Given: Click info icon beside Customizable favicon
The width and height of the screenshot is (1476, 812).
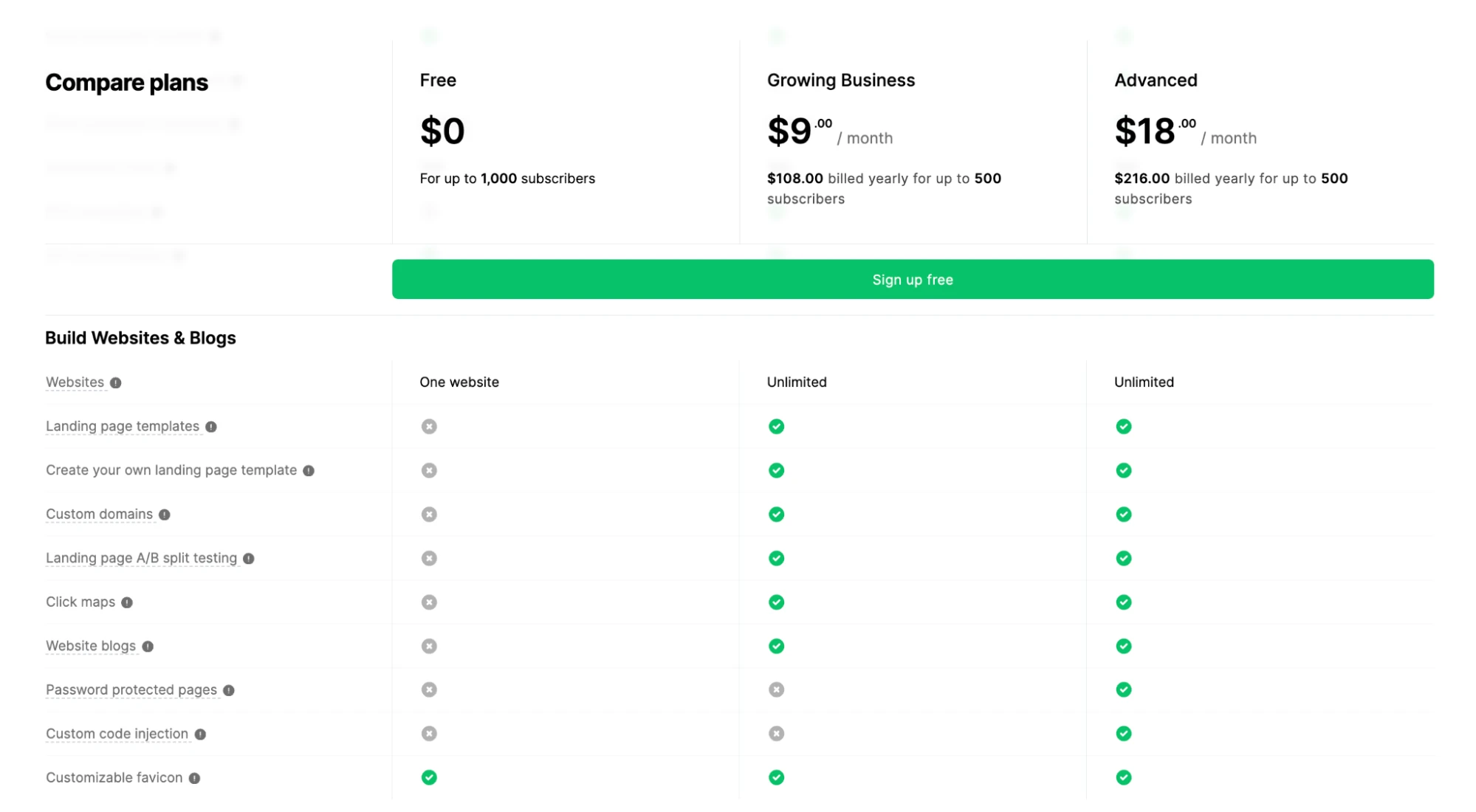Looking at the screenshot, I should coord(194,778).
